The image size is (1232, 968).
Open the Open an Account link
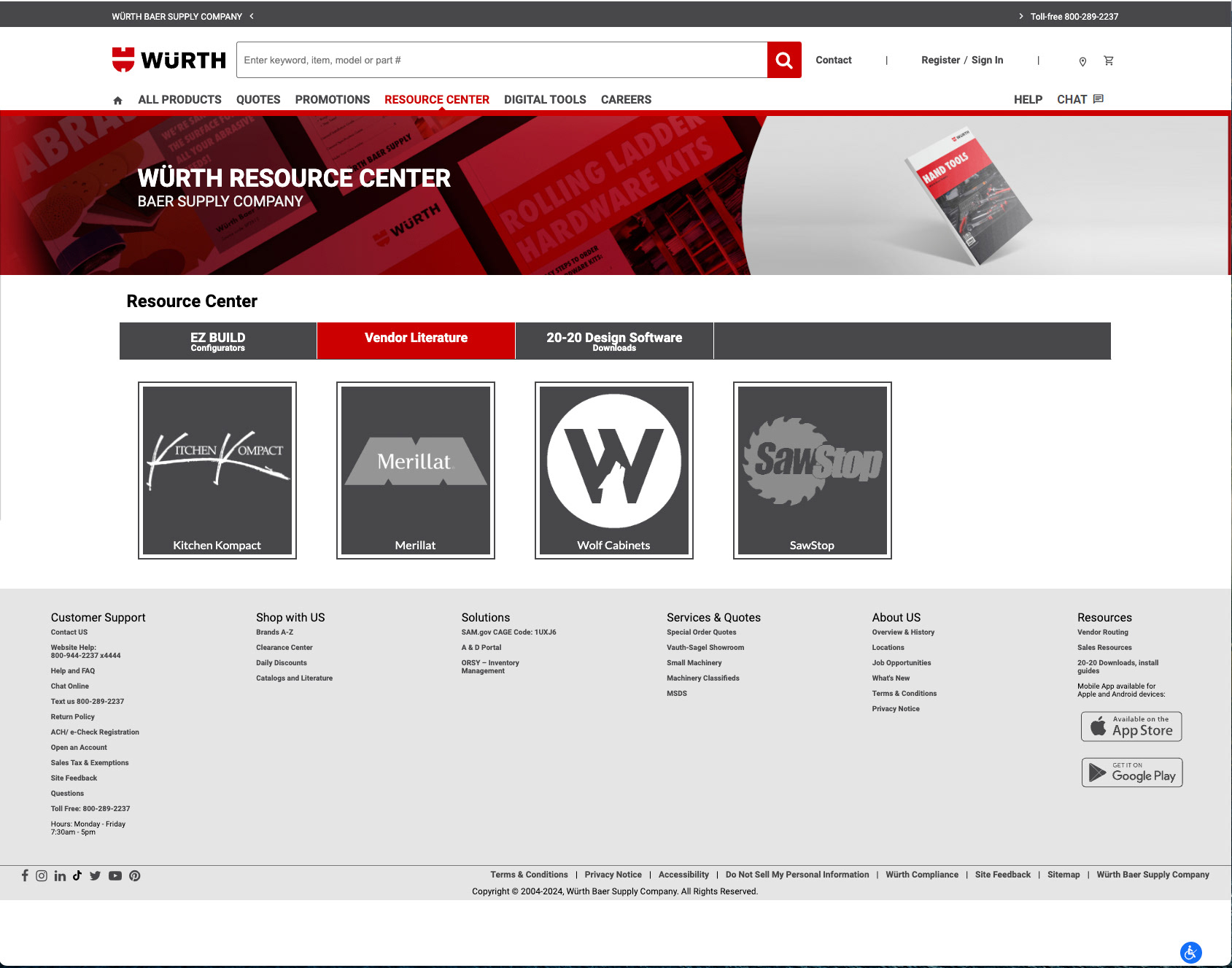tap(79, 748)
